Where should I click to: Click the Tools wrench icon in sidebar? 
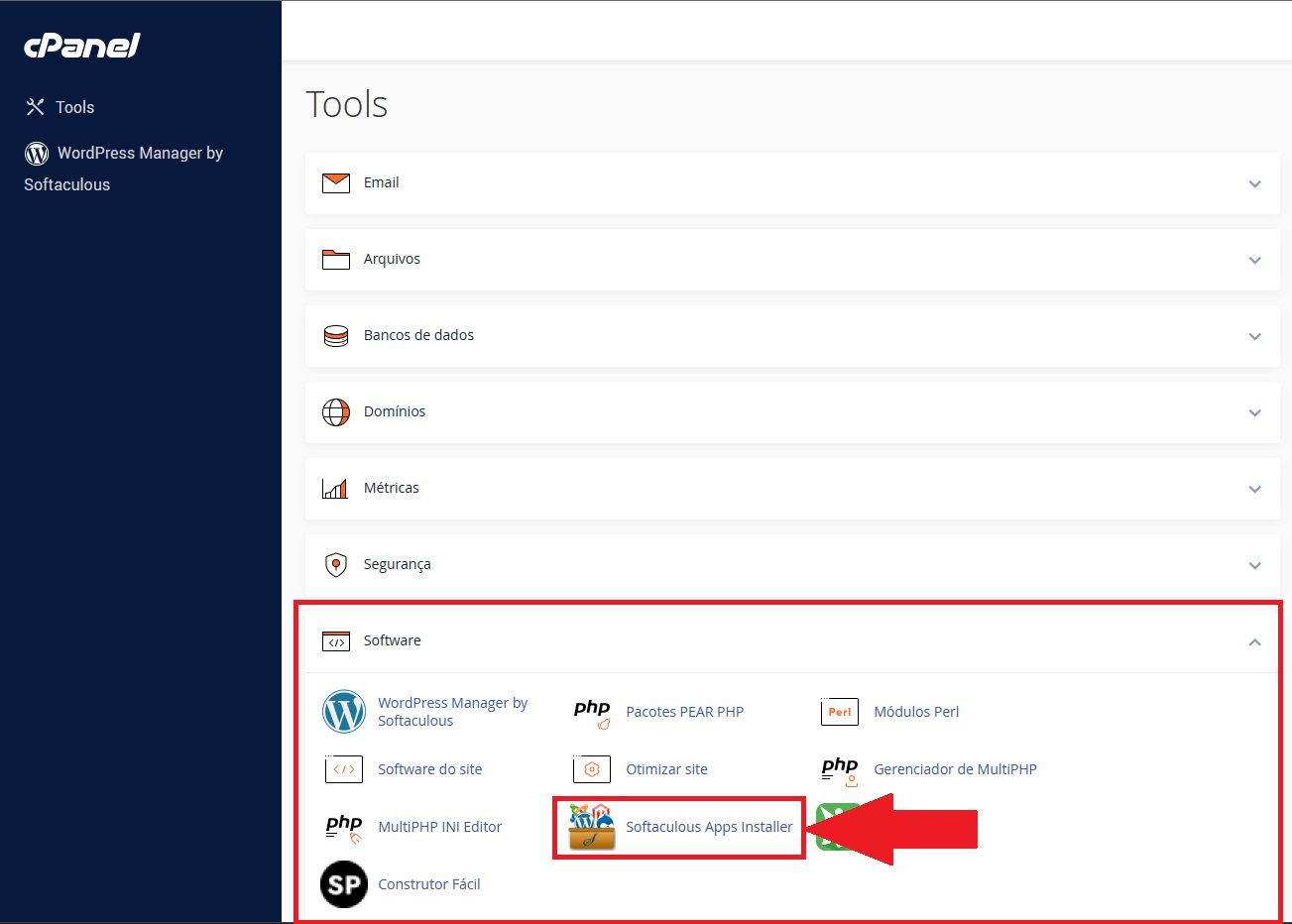click(x=36, y=107)
